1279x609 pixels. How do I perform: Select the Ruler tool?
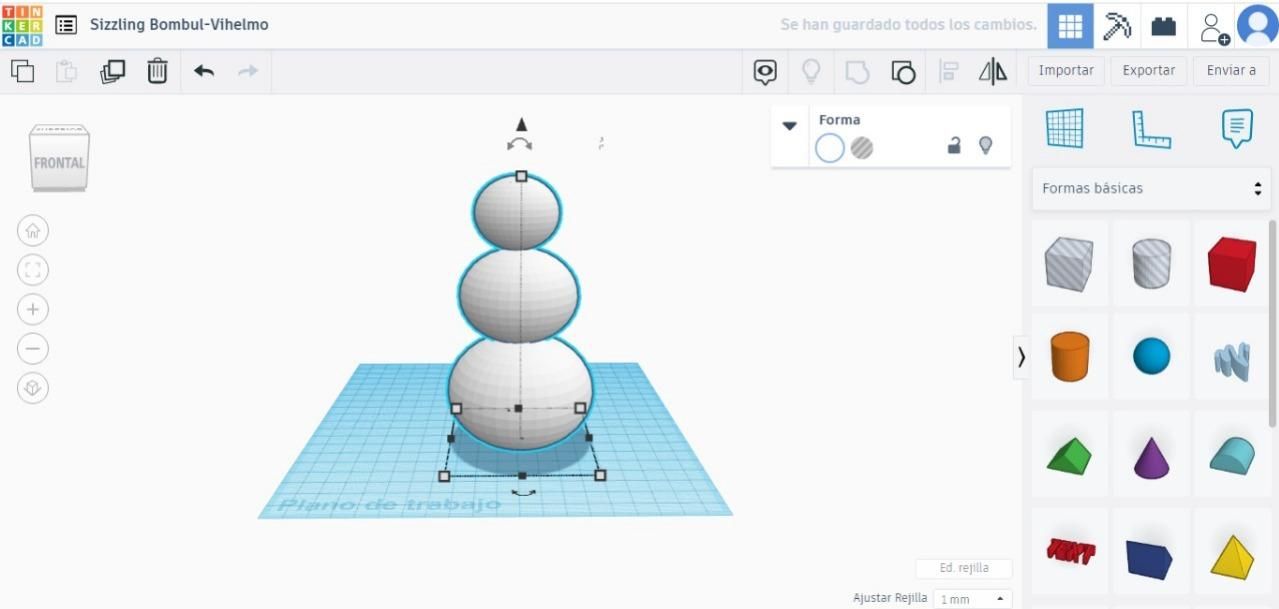[x=1151, y=129]
